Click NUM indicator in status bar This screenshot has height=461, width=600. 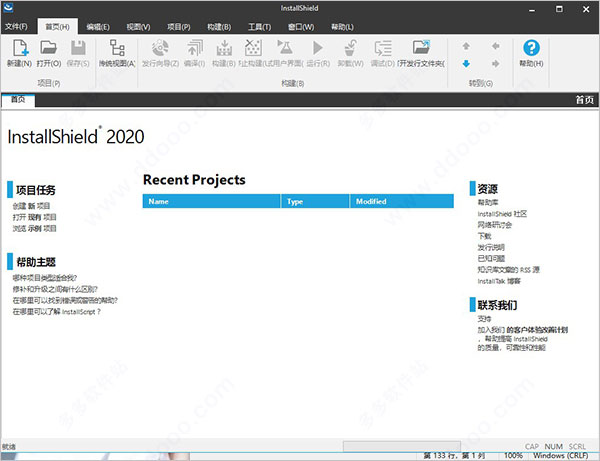pyautogui.click(x=553, y=446)
